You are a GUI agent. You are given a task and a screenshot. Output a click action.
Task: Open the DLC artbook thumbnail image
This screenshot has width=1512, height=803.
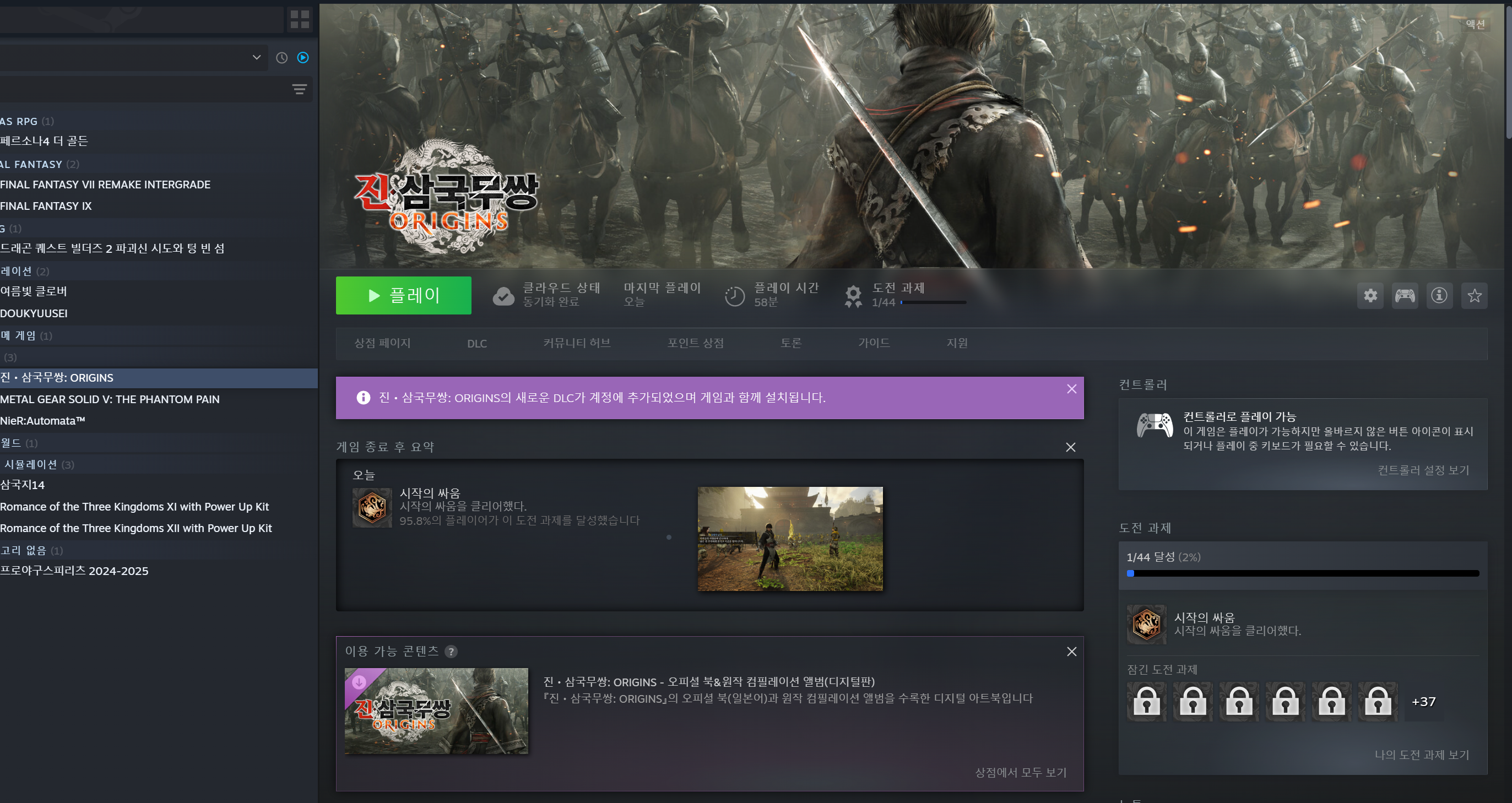tap(436, 711)
